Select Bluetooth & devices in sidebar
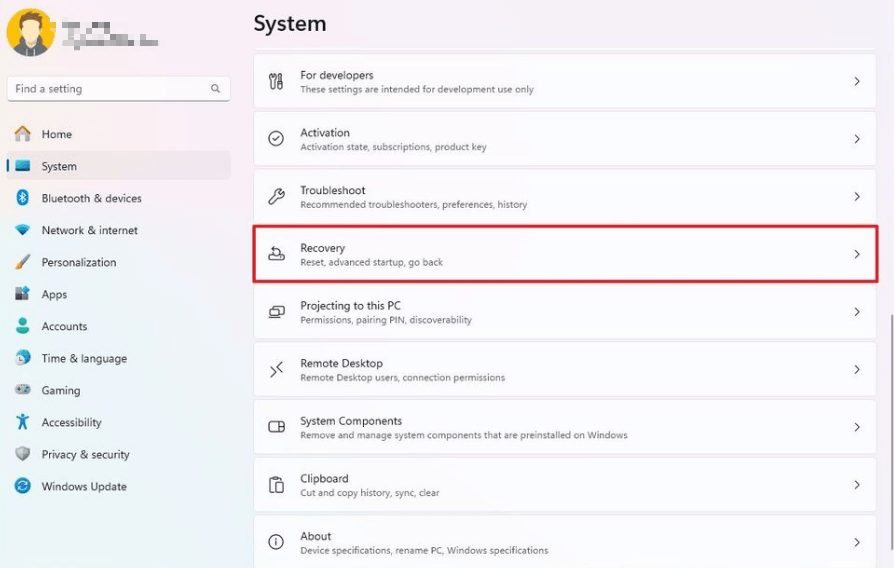 click(x=91, y=198)
